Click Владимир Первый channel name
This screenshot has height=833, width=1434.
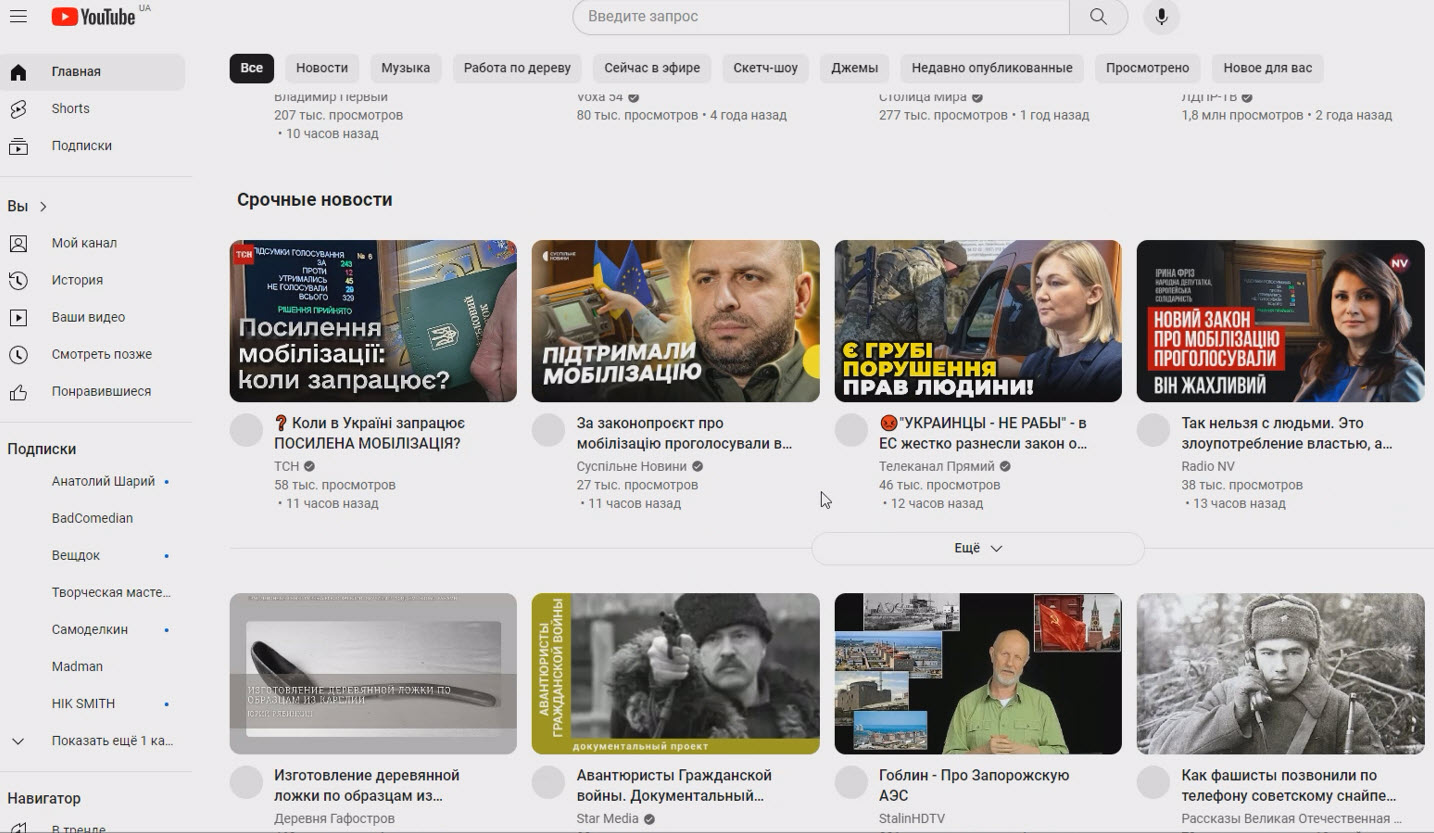(x=331, y=97)
